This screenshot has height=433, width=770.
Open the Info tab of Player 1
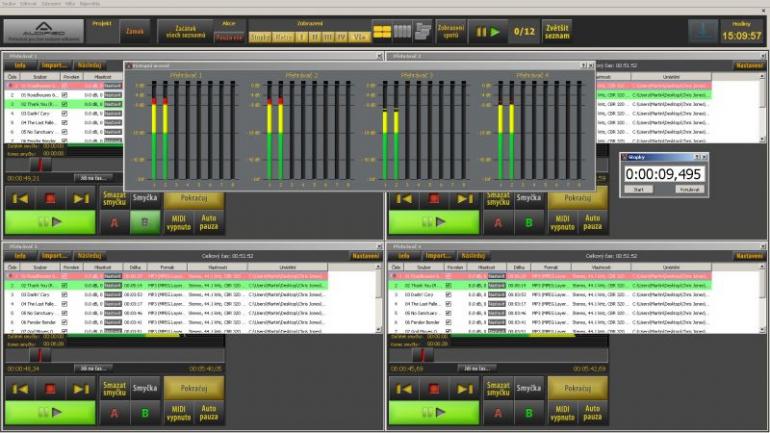pyautogui.click(x=20, y=65)
